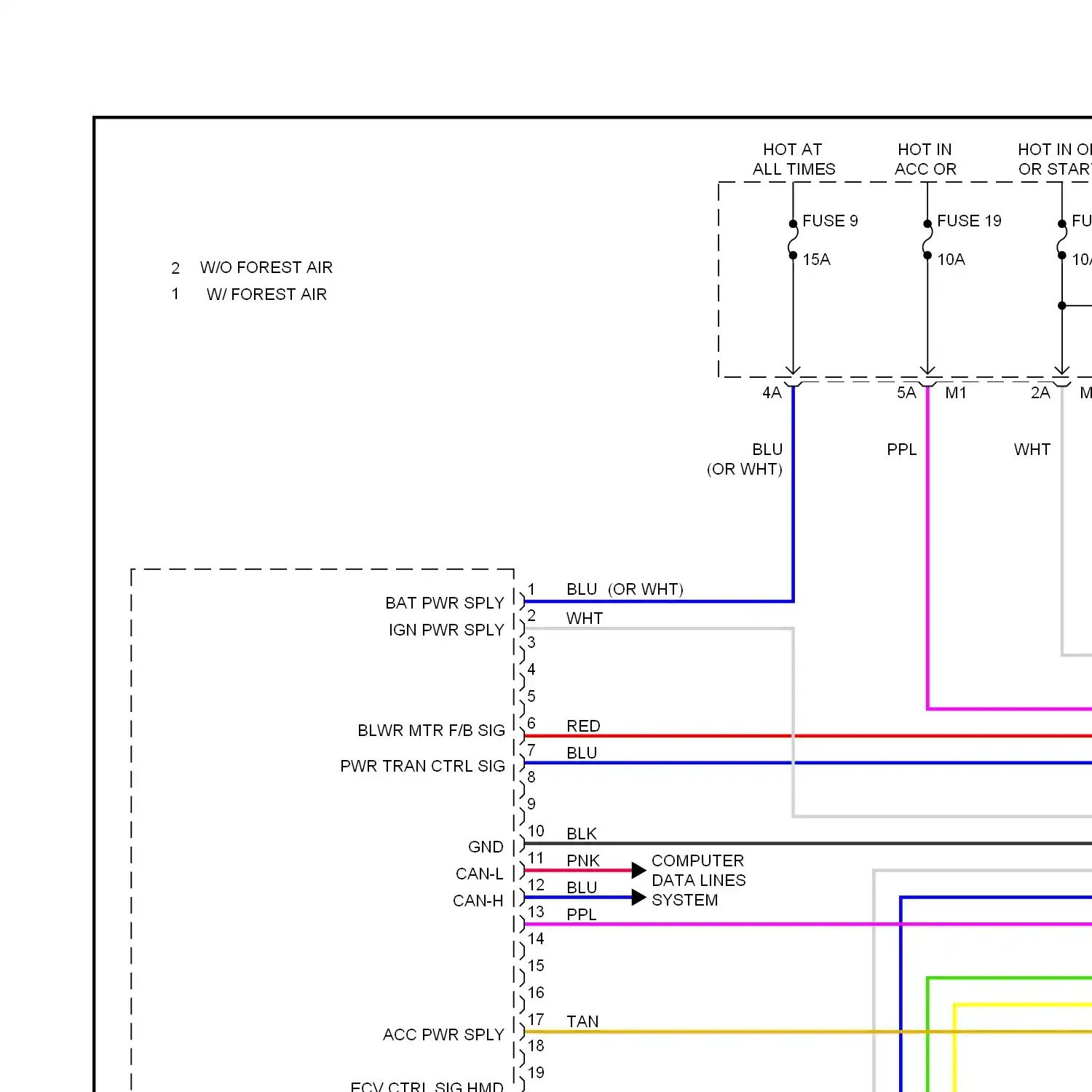Click the 'BAT PWR SPLY' pin description
Screen dimensions: 1092x1092
445,603
